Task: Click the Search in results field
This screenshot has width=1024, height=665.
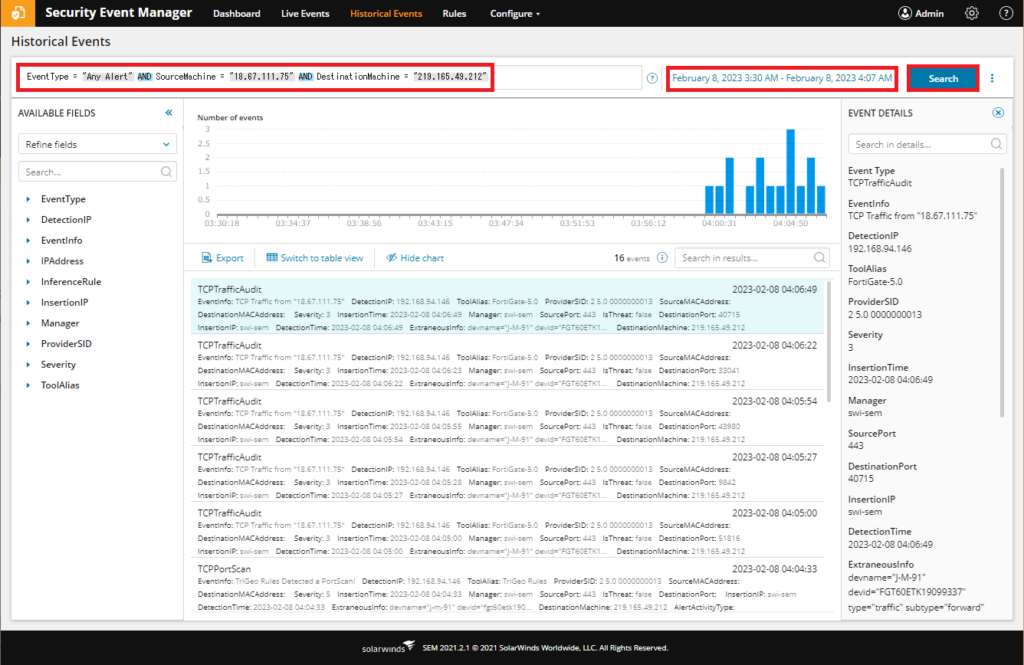Action: (x=752, y=257)
